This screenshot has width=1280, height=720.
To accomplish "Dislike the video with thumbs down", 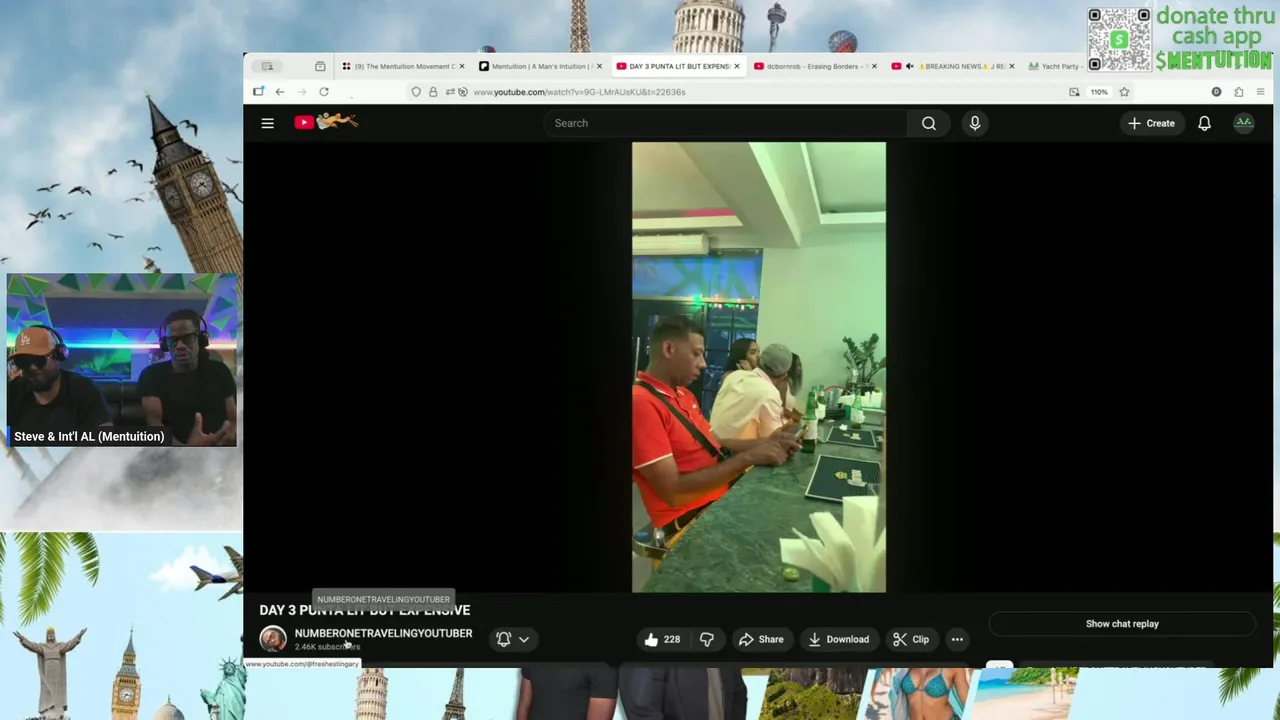I will coord(706,639).
